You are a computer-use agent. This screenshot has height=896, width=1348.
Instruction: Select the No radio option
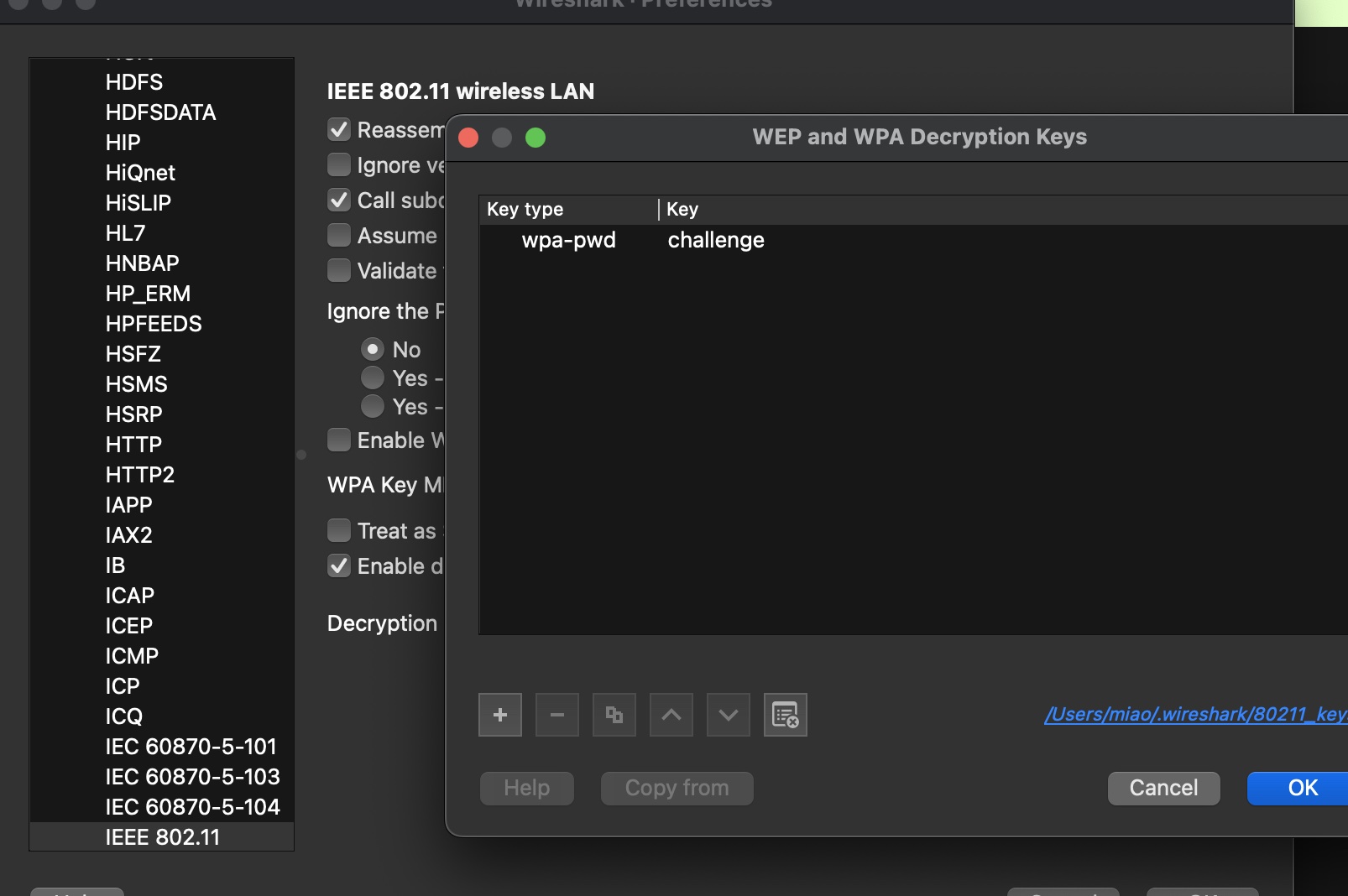(373, 349)
